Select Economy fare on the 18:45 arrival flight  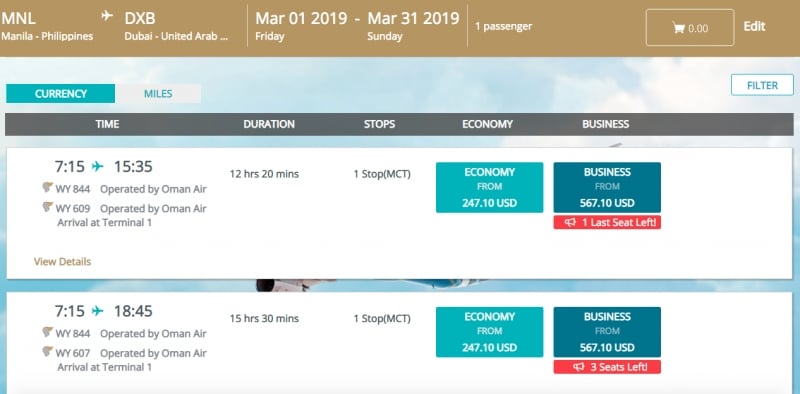coord(489,332)
